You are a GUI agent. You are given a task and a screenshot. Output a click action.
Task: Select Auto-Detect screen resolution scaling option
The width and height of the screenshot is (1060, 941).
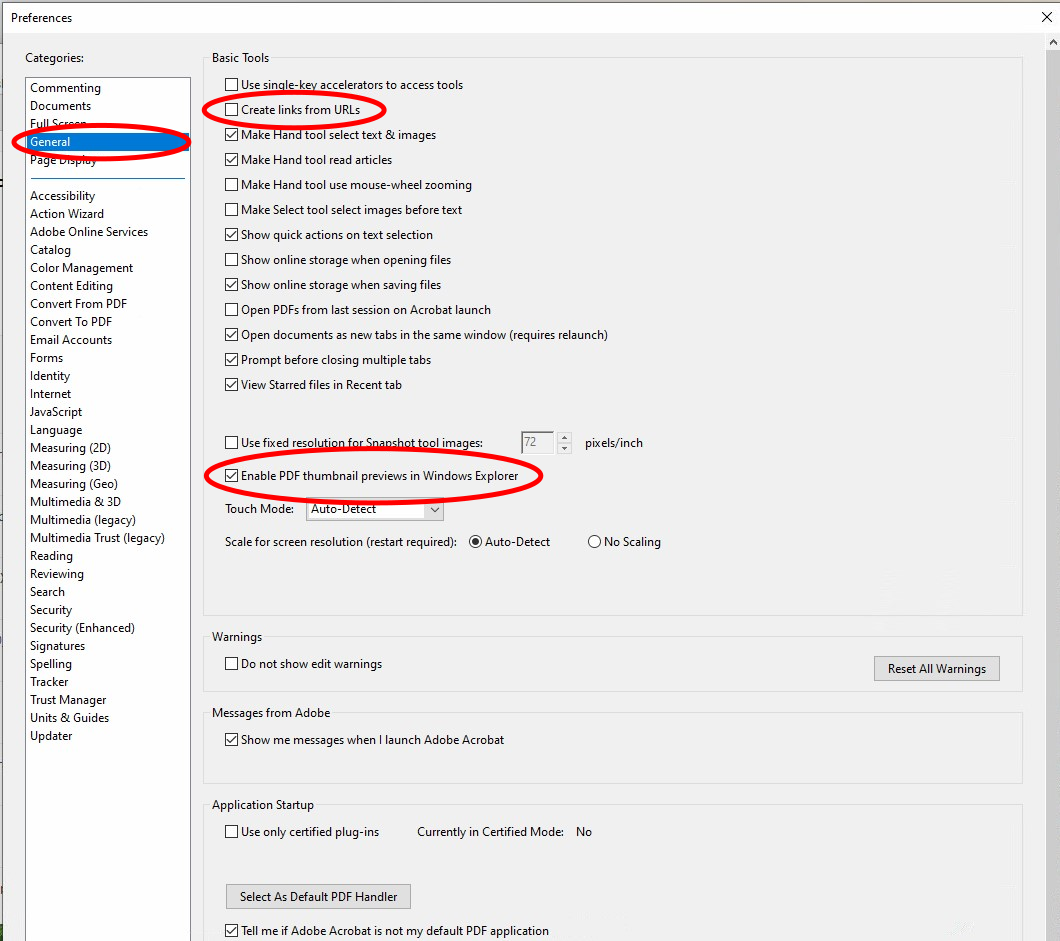click(476, 542)
